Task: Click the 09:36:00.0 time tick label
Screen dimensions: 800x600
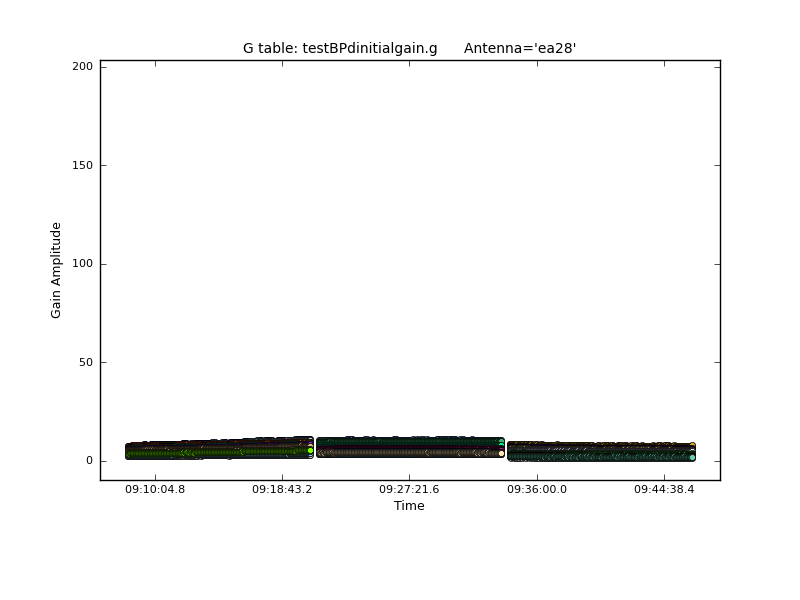Action: tap(537, 489)
